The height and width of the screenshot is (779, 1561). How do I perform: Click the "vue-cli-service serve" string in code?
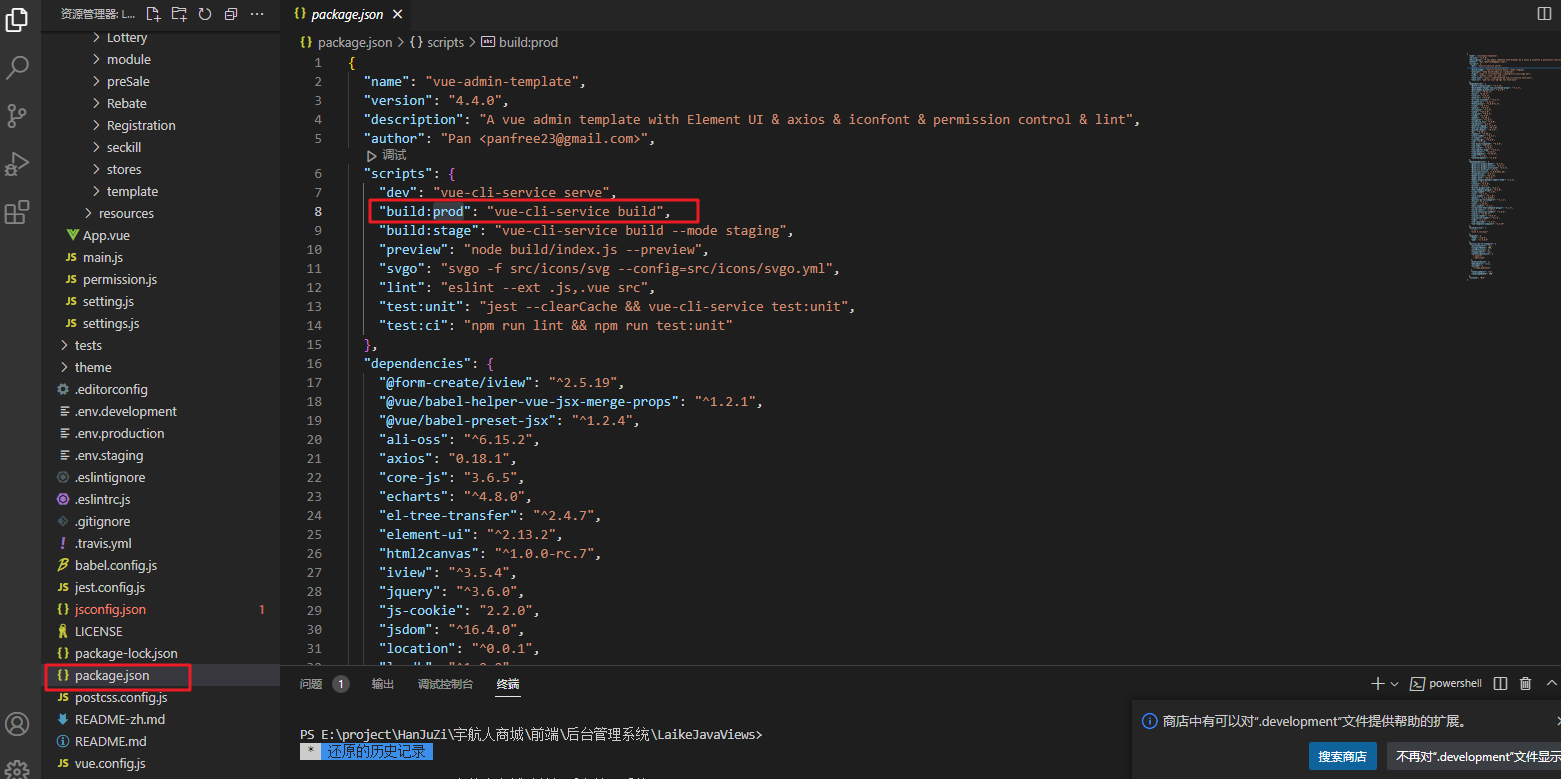524,192
